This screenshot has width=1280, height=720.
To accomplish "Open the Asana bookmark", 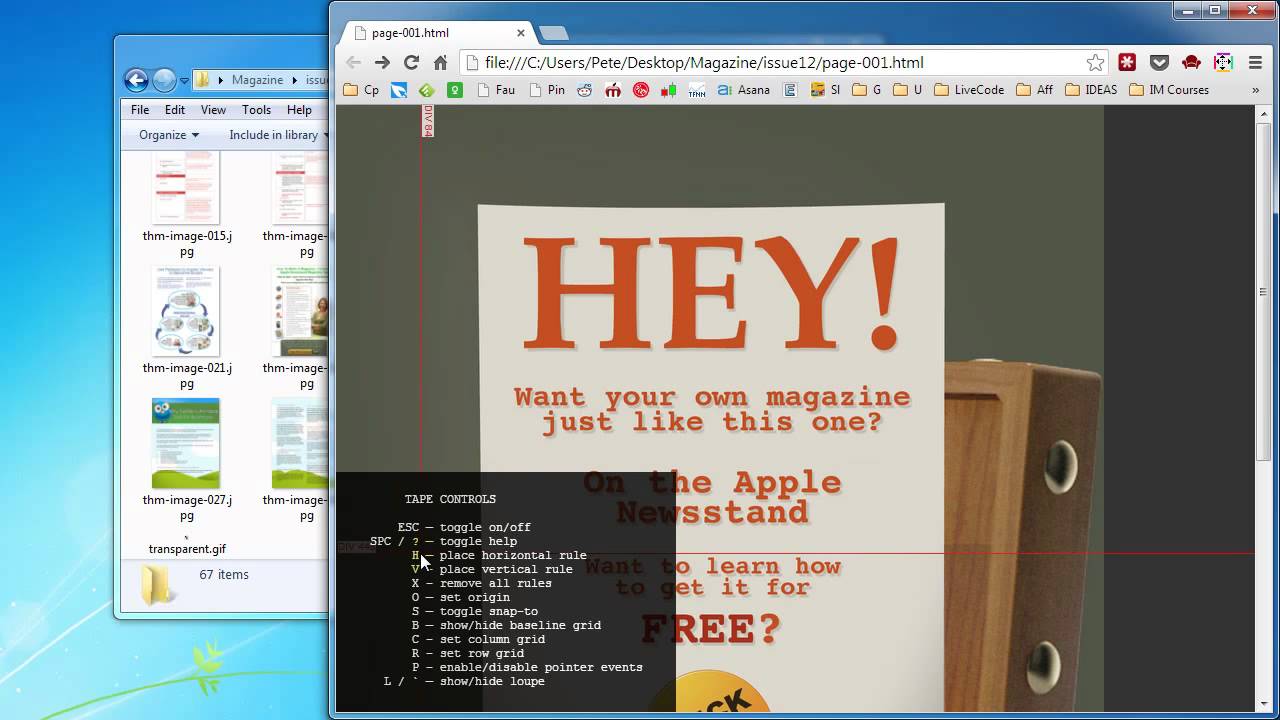I will click(x=744, y=90).
